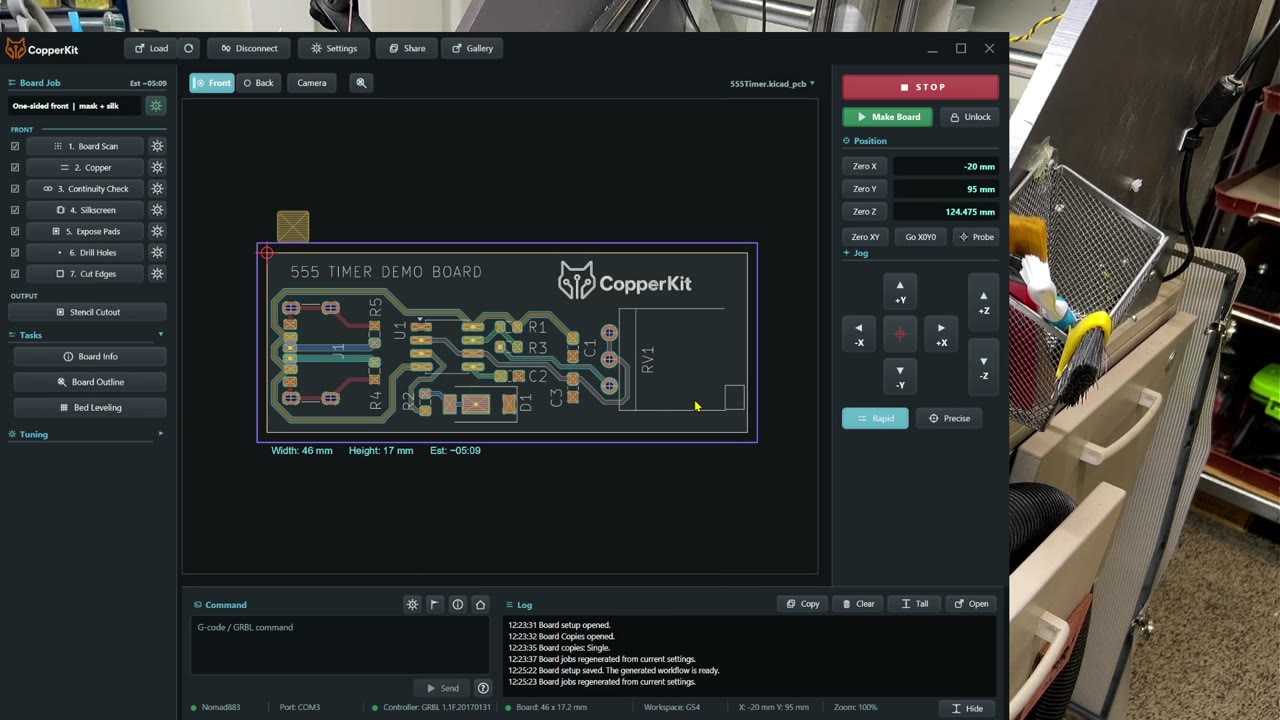
Task: Open help icon beside Send button
Action: [x=483, y=688]
